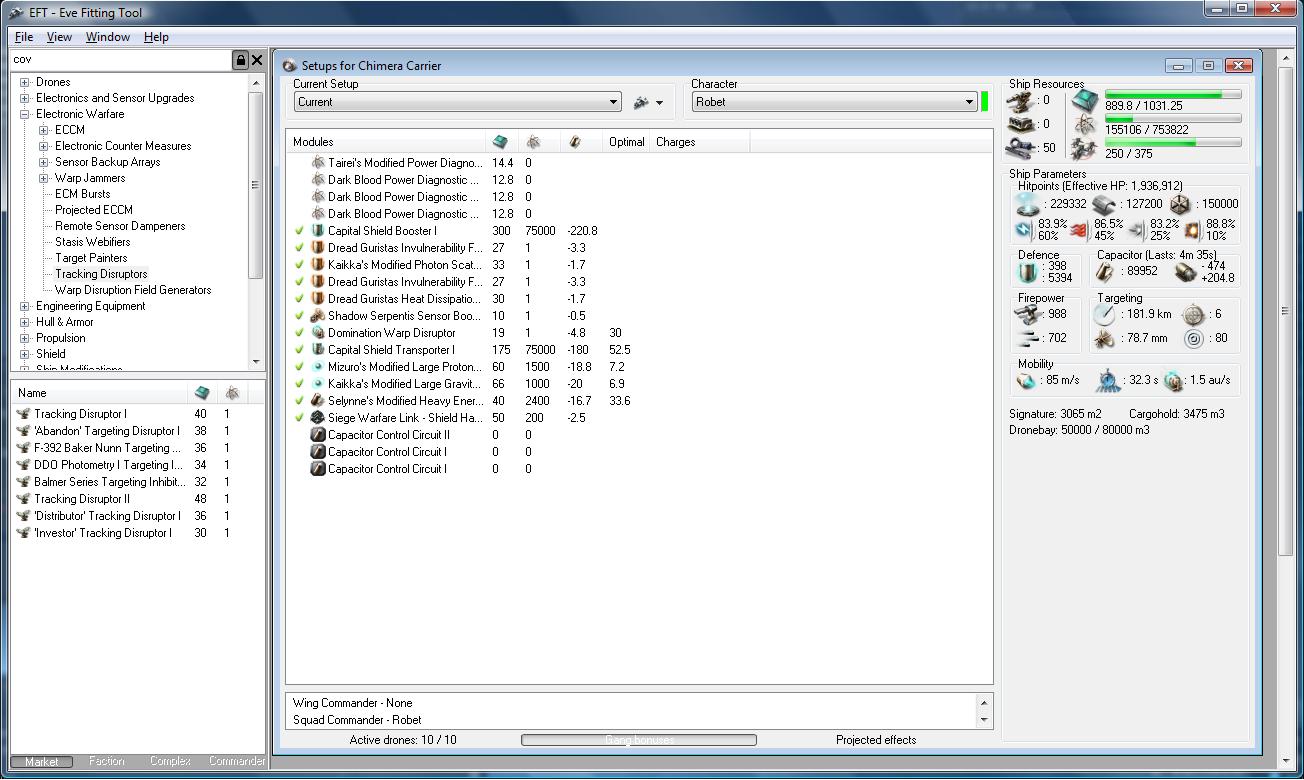The image size is (1304, 780).
Task: Open the Window menu
Action: tap(108, 37)
